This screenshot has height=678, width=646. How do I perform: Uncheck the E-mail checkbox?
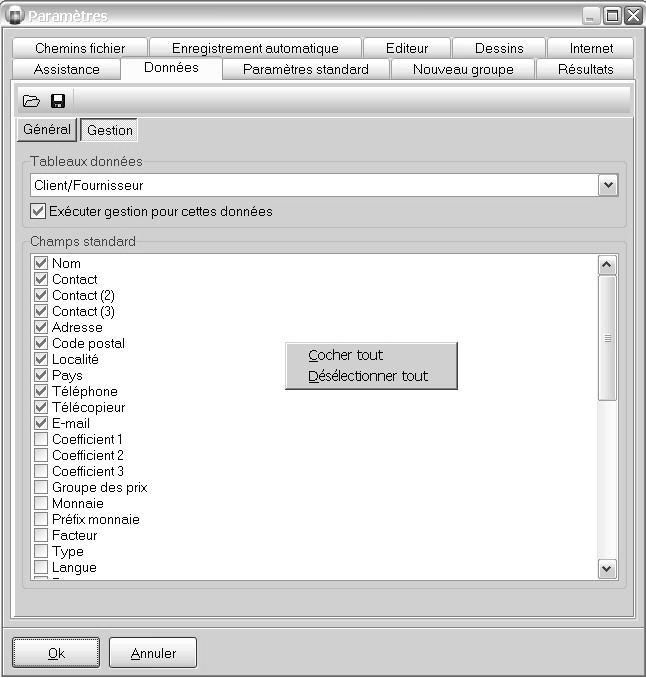tap(41, 423)
